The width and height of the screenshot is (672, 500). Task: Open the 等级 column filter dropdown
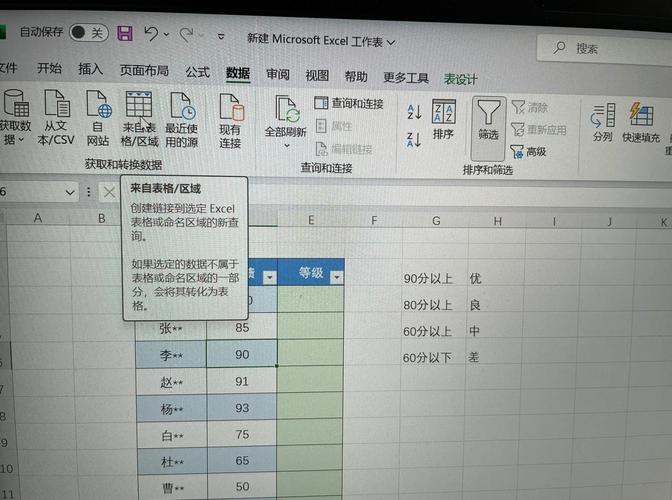click(337, 278)
